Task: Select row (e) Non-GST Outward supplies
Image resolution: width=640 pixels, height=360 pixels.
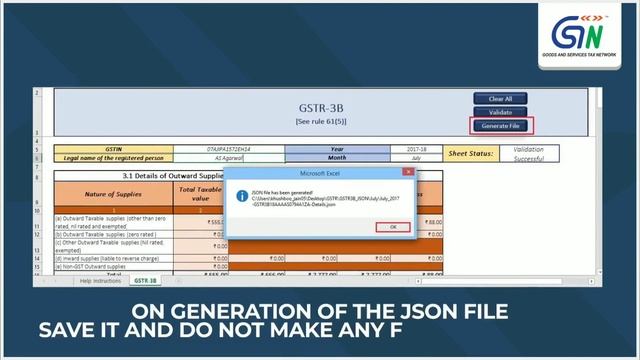Action: (113, 267)
